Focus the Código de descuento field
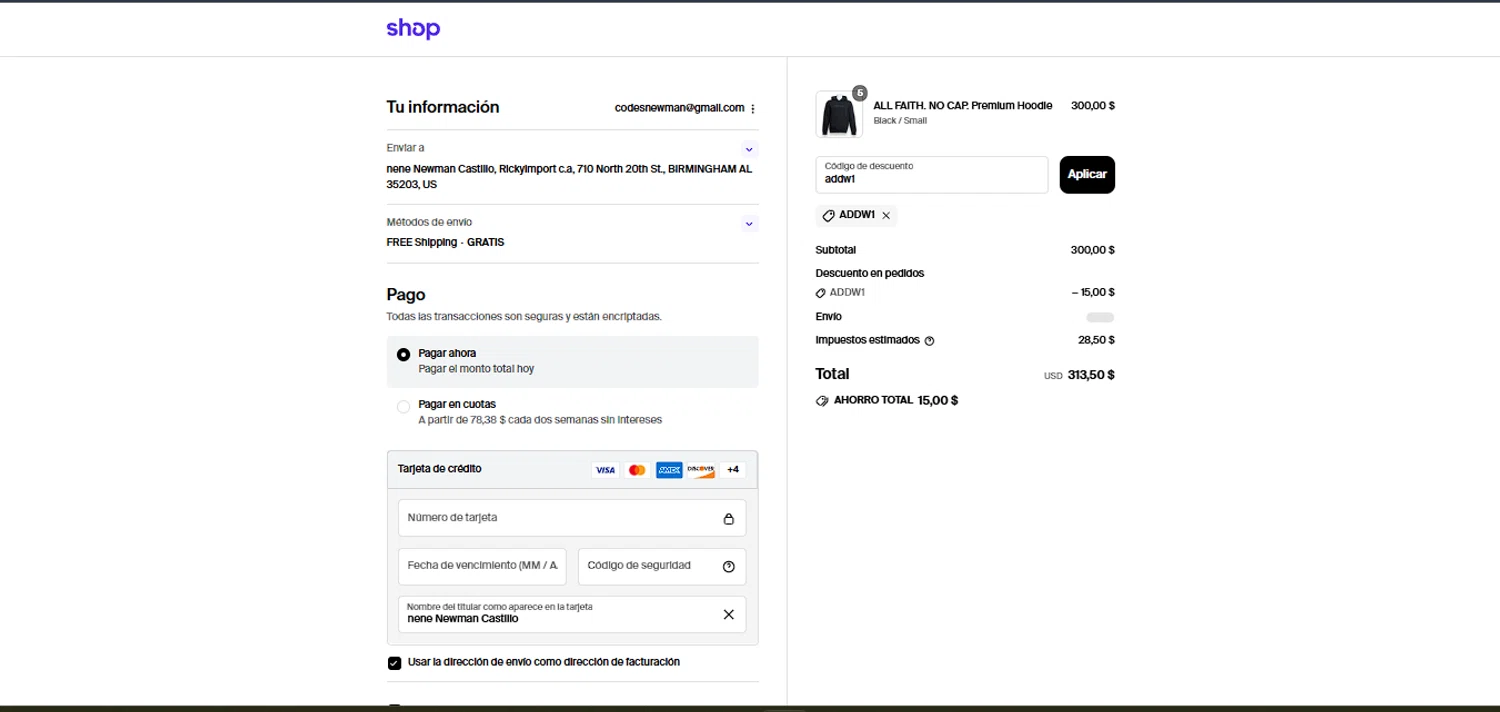The height and width of the screenshot is (712, 1500). (x=932, y=174)
